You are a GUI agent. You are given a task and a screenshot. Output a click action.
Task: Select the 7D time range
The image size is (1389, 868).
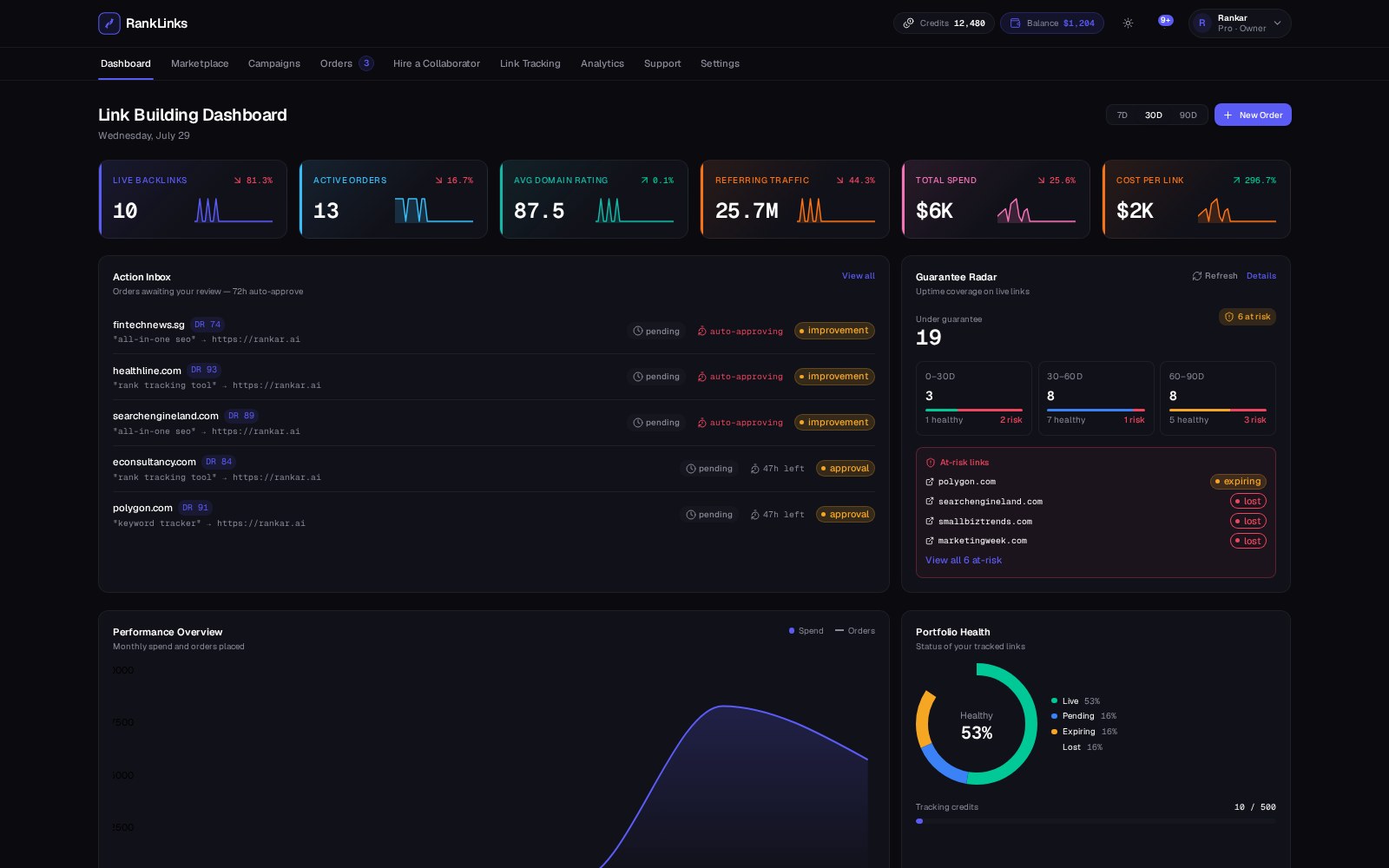(x=1122, y=115)
